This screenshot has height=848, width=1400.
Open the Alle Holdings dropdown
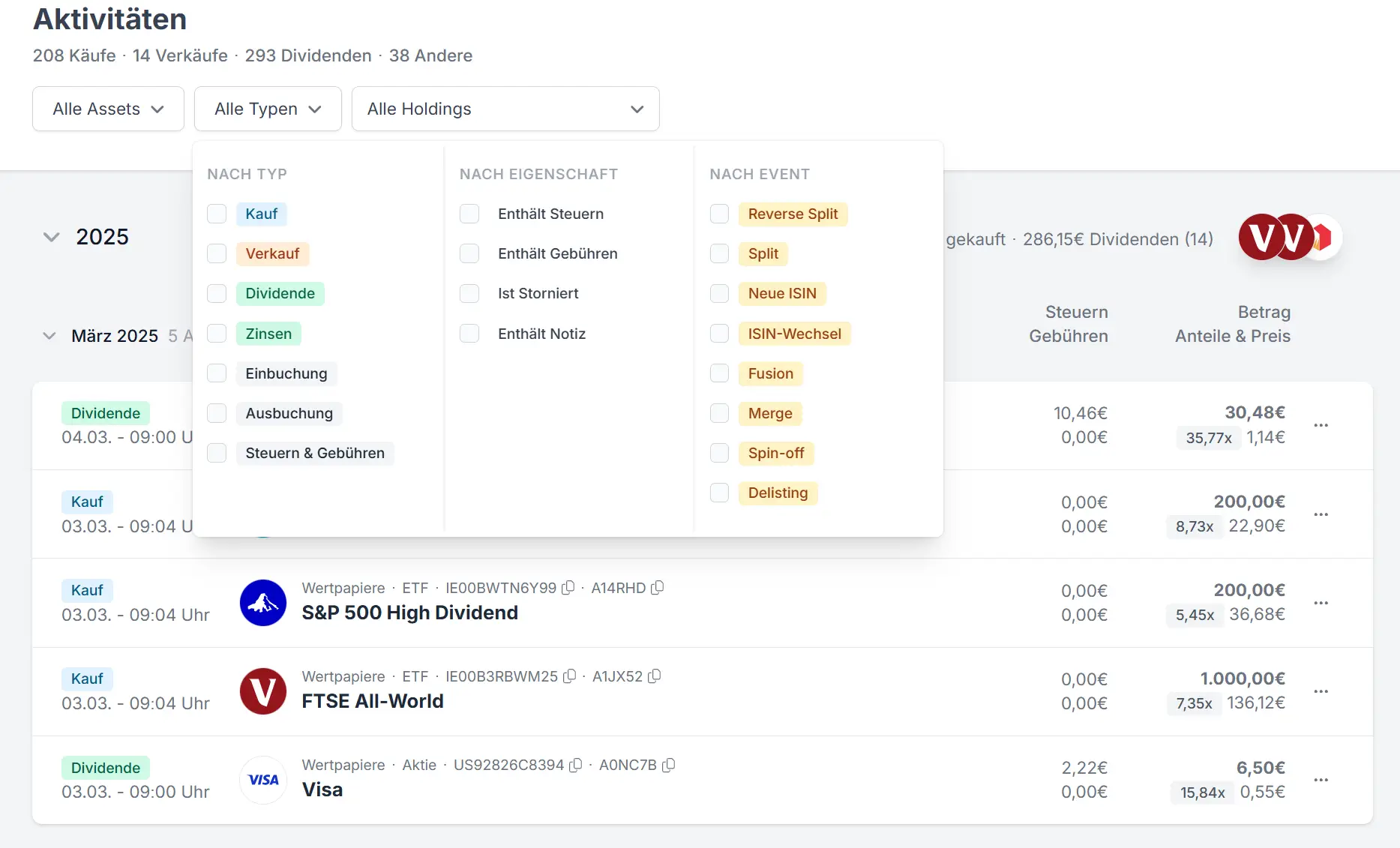[505, 109]
